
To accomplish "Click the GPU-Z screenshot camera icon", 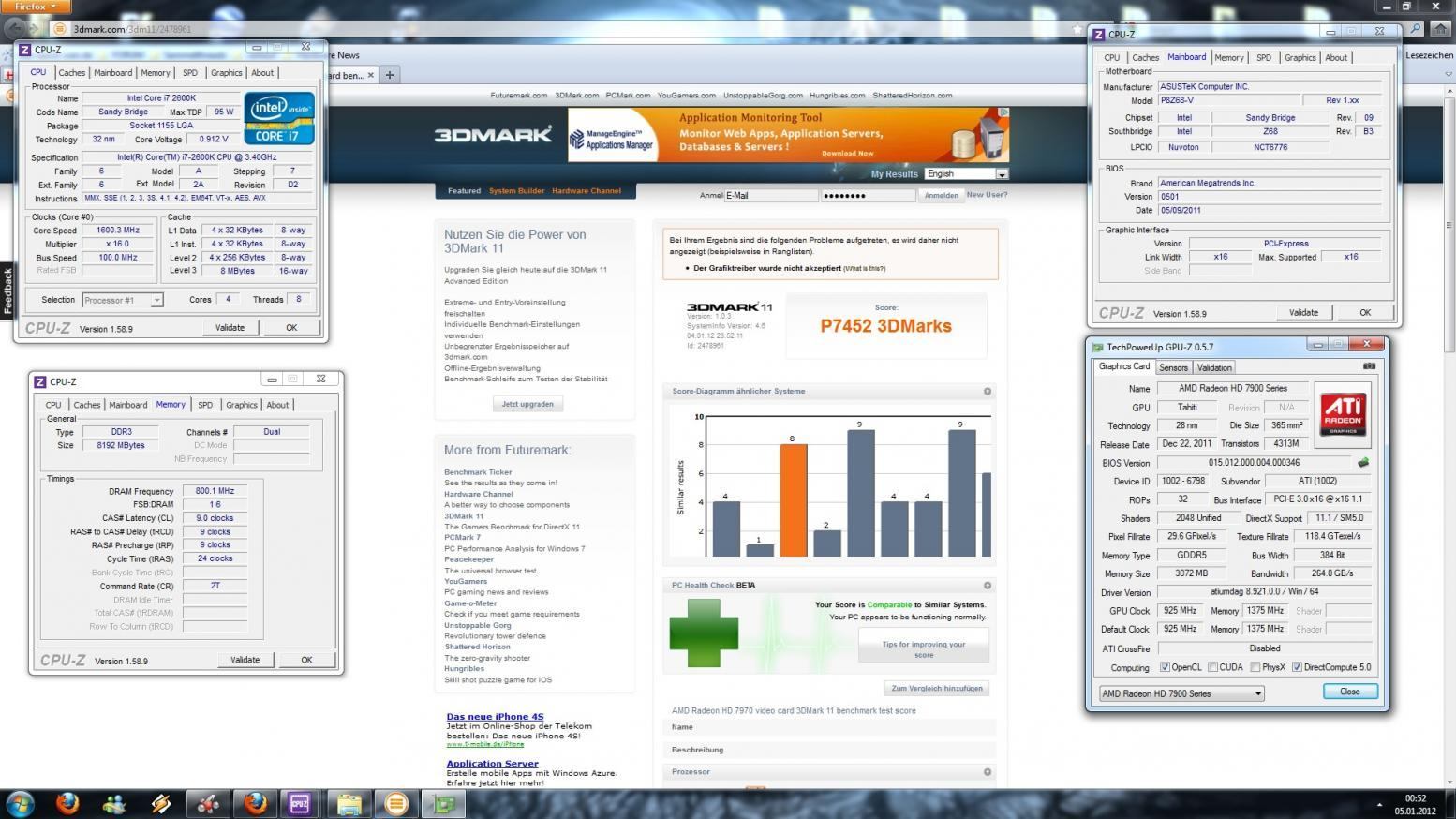I will click(x=1369, y=366).
